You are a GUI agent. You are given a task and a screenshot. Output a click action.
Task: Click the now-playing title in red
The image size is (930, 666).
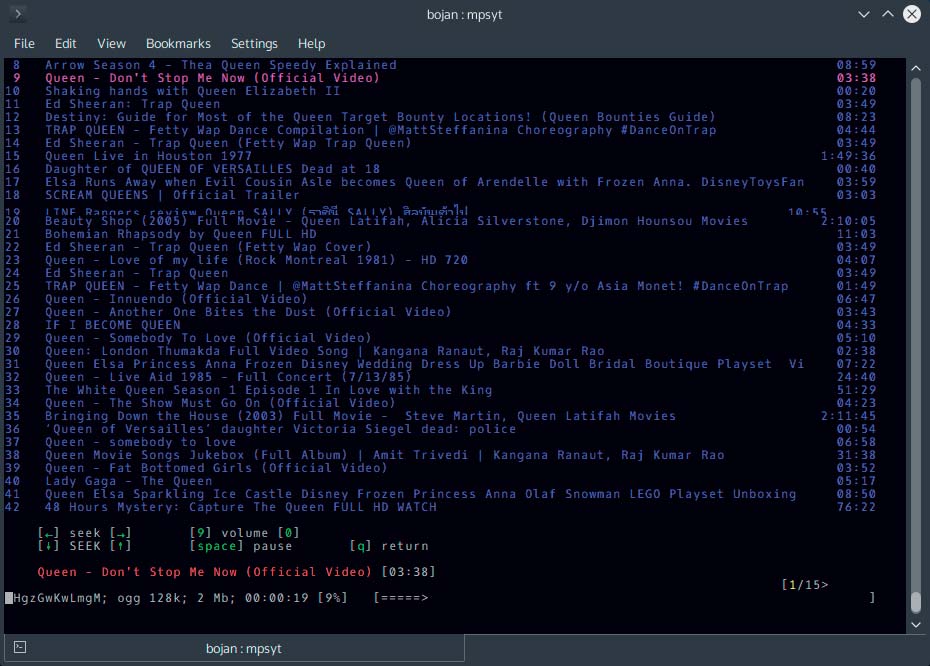tap(204, 572)
